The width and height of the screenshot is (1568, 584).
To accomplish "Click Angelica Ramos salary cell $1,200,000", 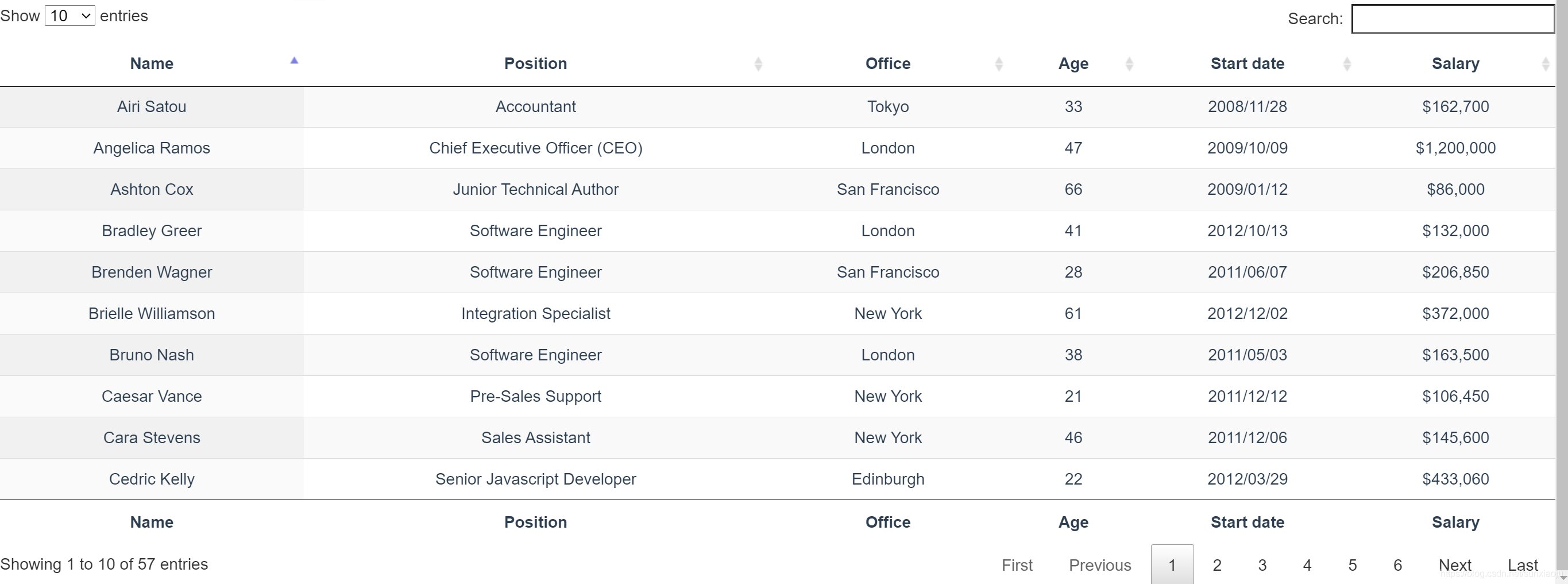I will coord(1455,148).
